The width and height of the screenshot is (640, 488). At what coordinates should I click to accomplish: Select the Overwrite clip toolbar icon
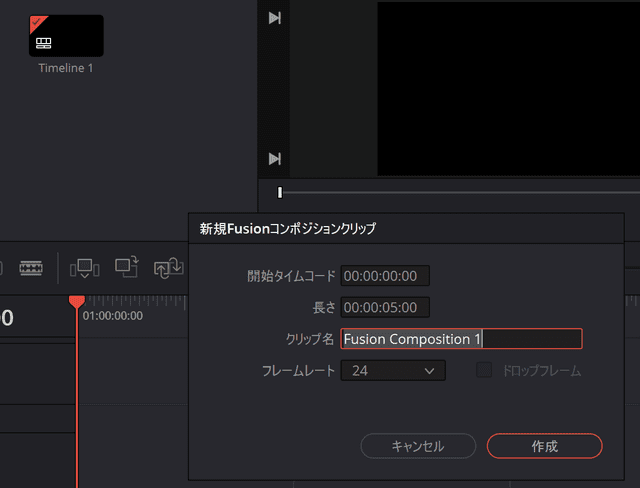pyautogui.click(x=127, y=267)
